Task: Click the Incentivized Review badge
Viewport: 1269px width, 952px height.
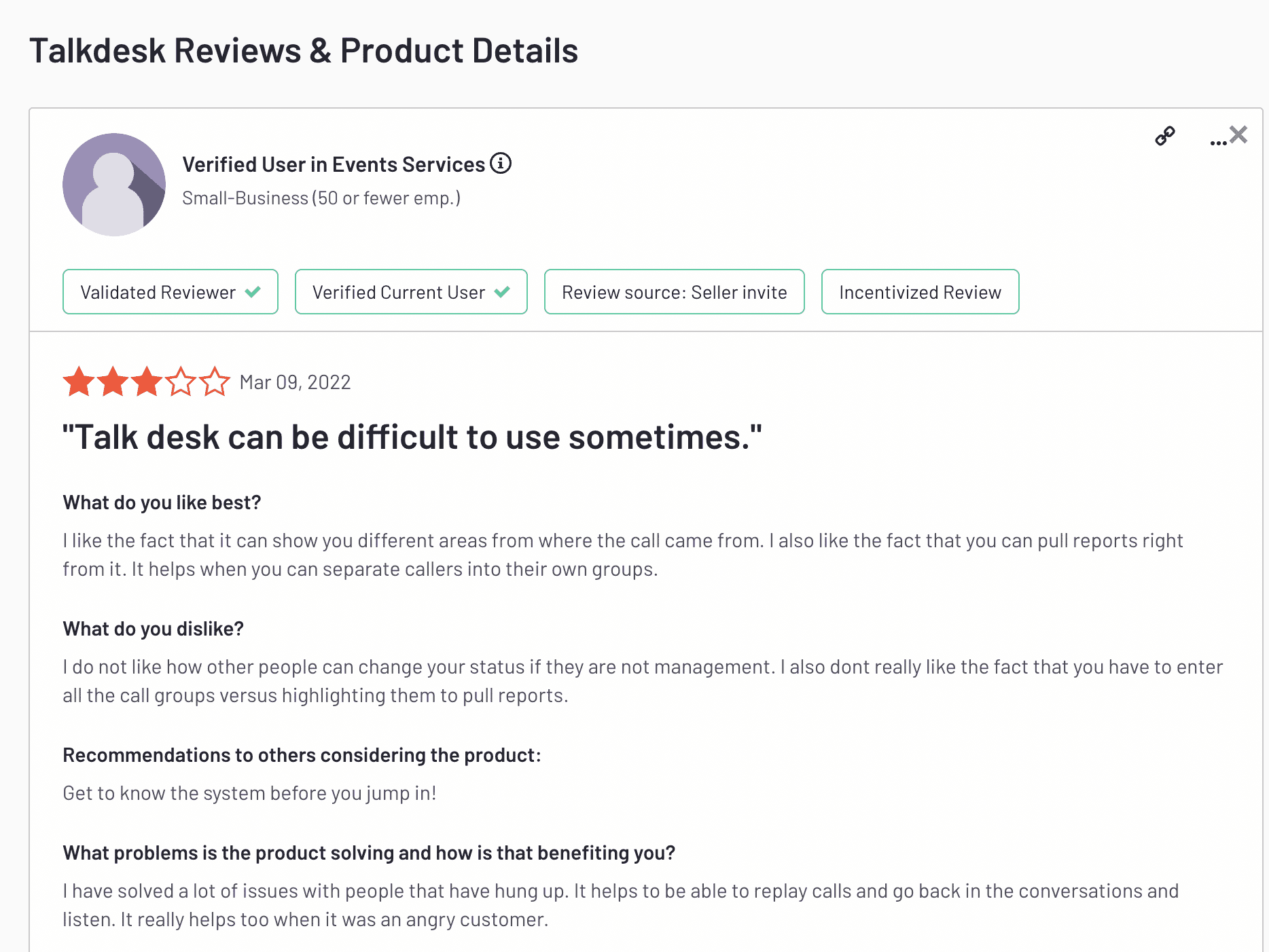Action: click(x=921, y=292)
